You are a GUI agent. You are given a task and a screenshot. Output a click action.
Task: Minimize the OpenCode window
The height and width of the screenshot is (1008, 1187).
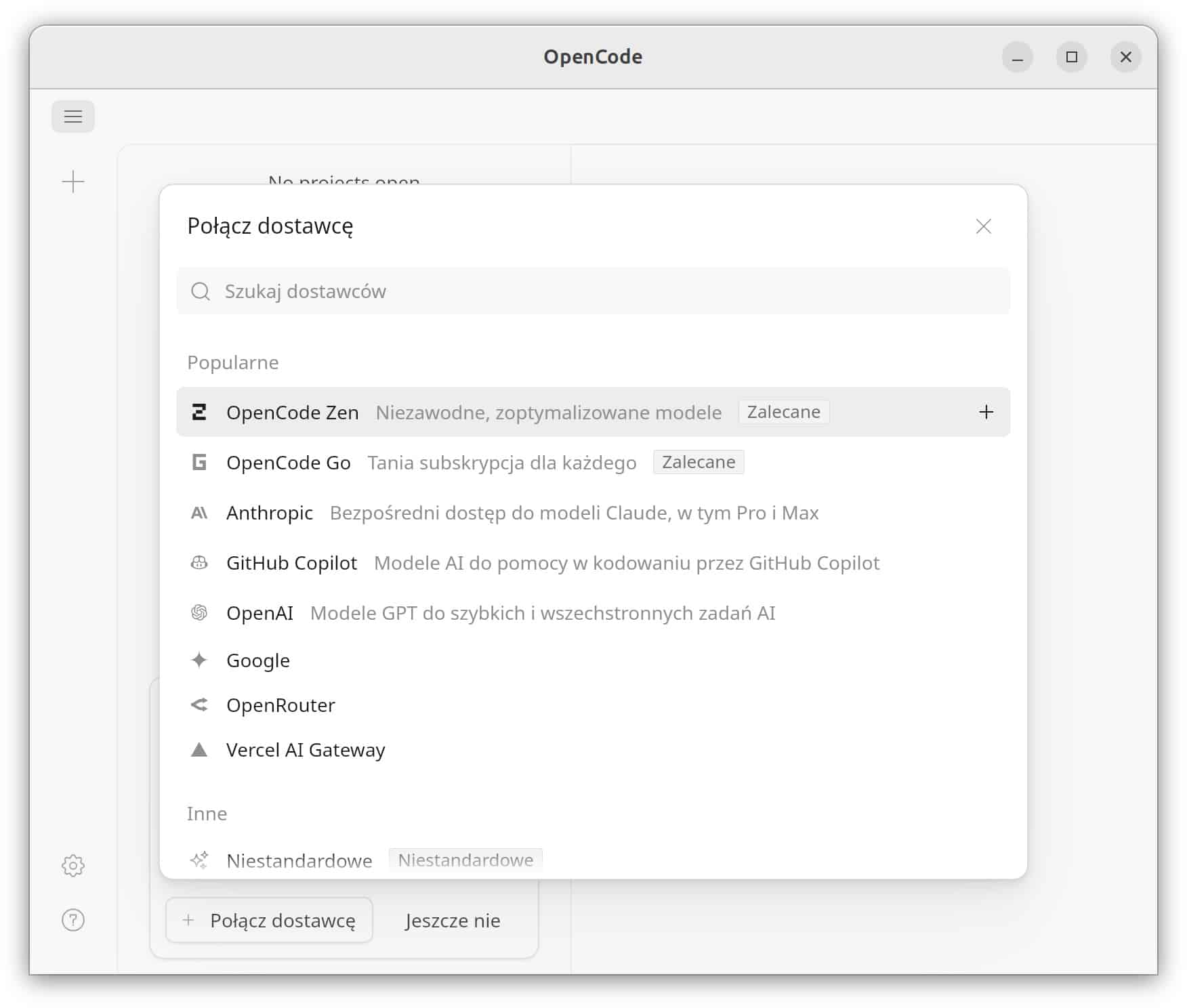click(1018, 57)
